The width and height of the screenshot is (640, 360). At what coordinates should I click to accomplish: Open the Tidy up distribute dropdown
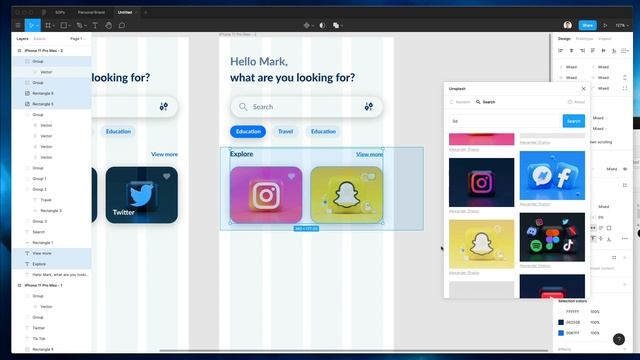[x=625, y=51]
